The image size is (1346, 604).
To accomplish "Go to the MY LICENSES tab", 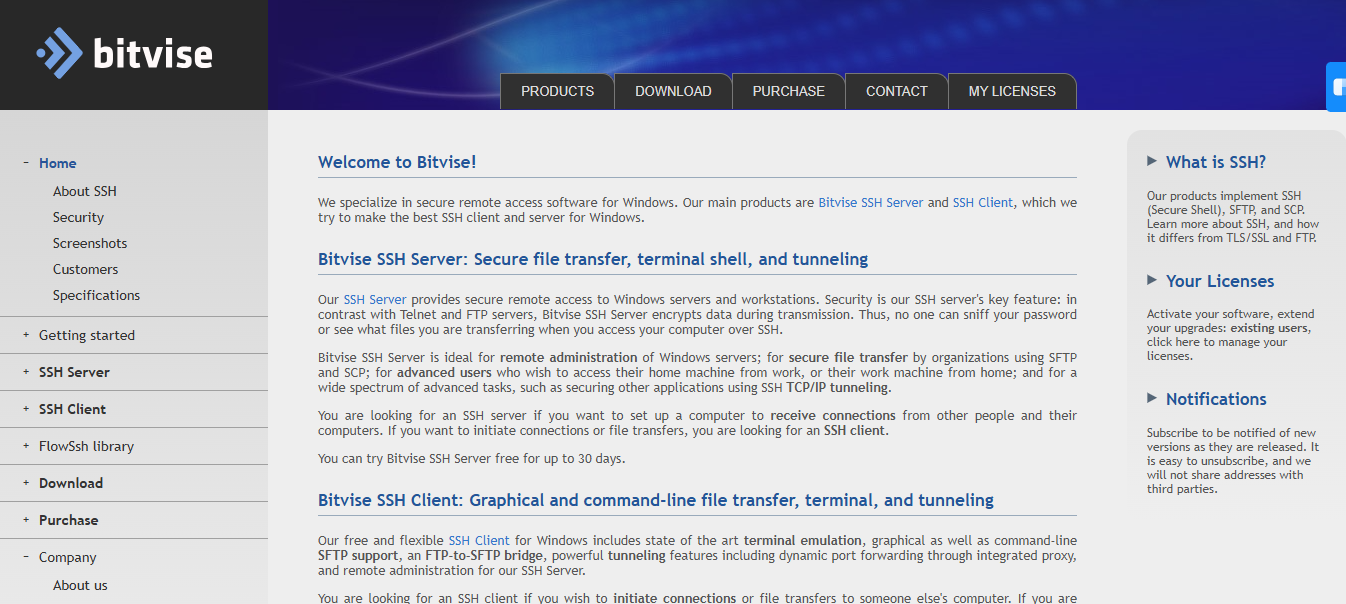I will coord(1011,91).
